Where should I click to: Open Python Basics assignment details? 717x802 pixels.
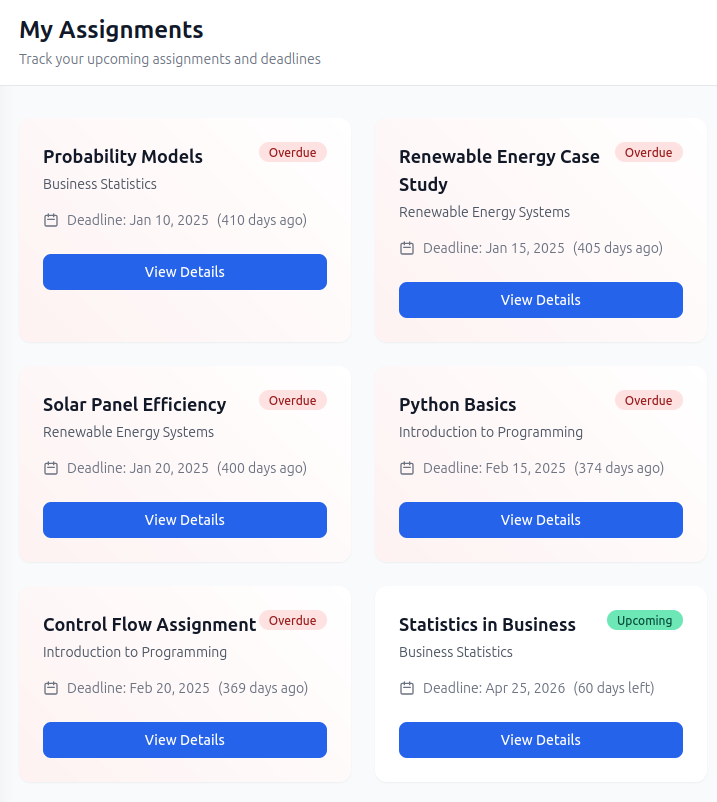541,520
